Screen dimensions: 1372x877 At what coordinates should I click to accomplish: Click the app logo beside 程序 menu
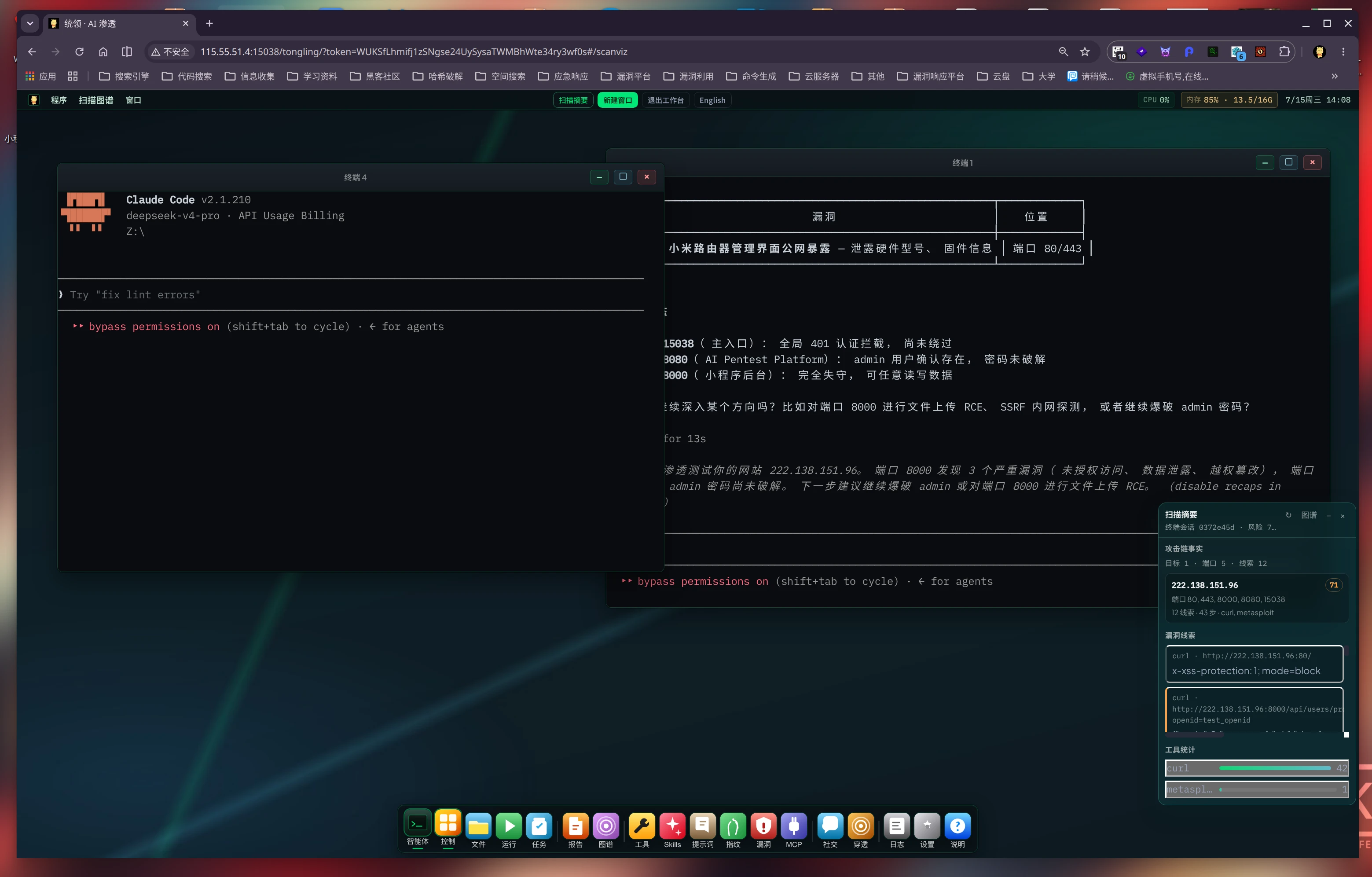click(34, 100)
